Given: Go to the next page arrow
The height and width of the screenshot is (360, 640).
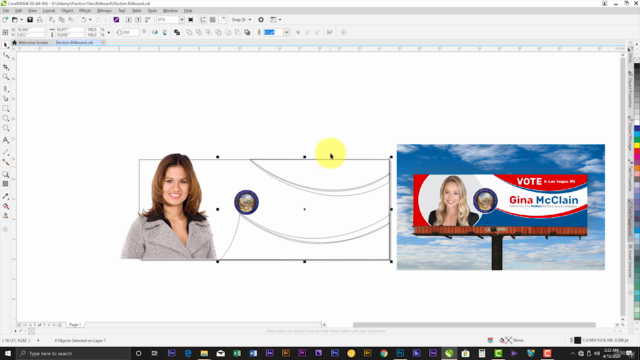Looking at the screenshot, I should (49, 325).
